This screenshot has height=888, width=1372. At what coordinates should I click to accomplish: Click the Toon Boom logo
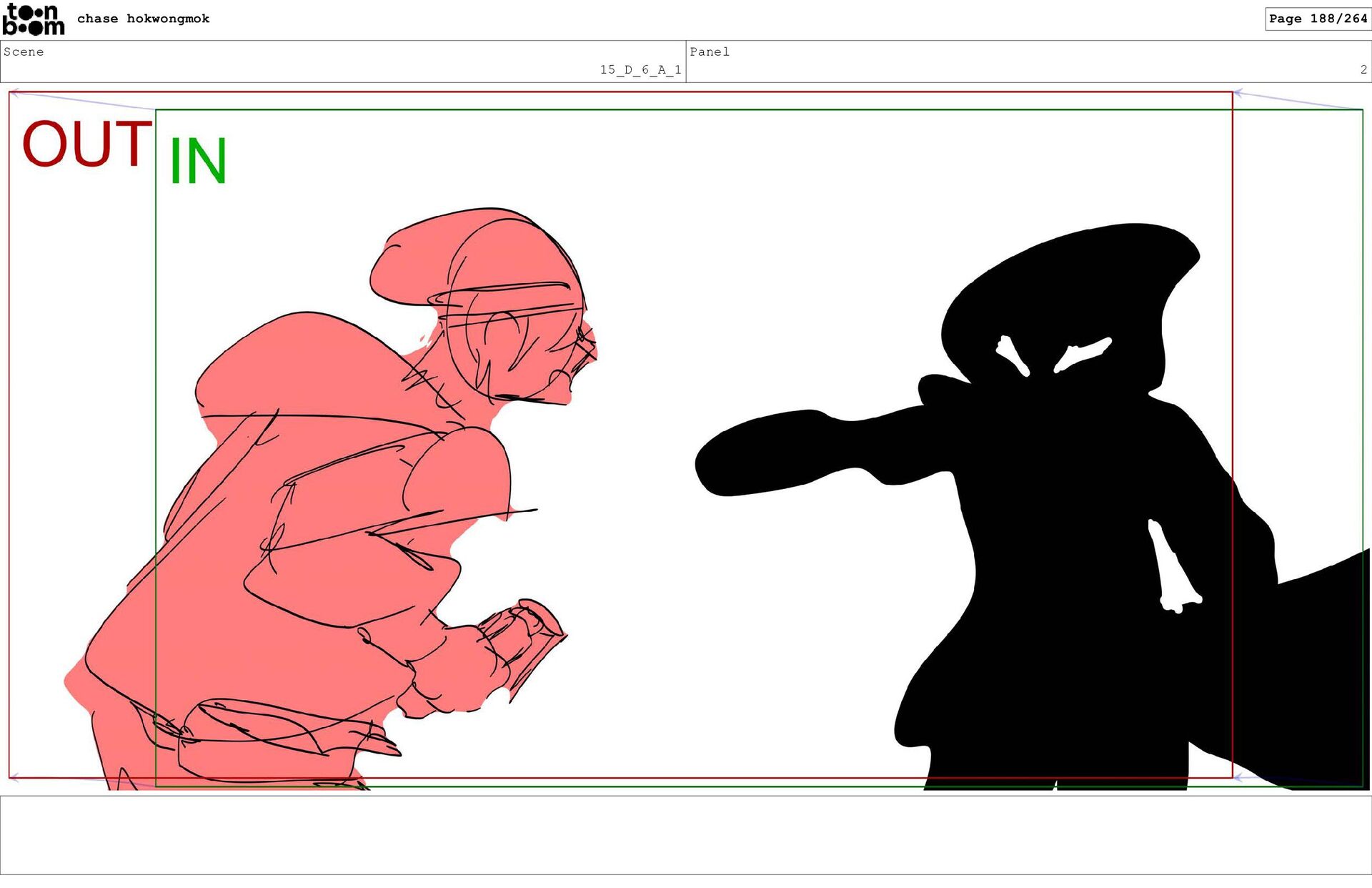tap(33, 19)
